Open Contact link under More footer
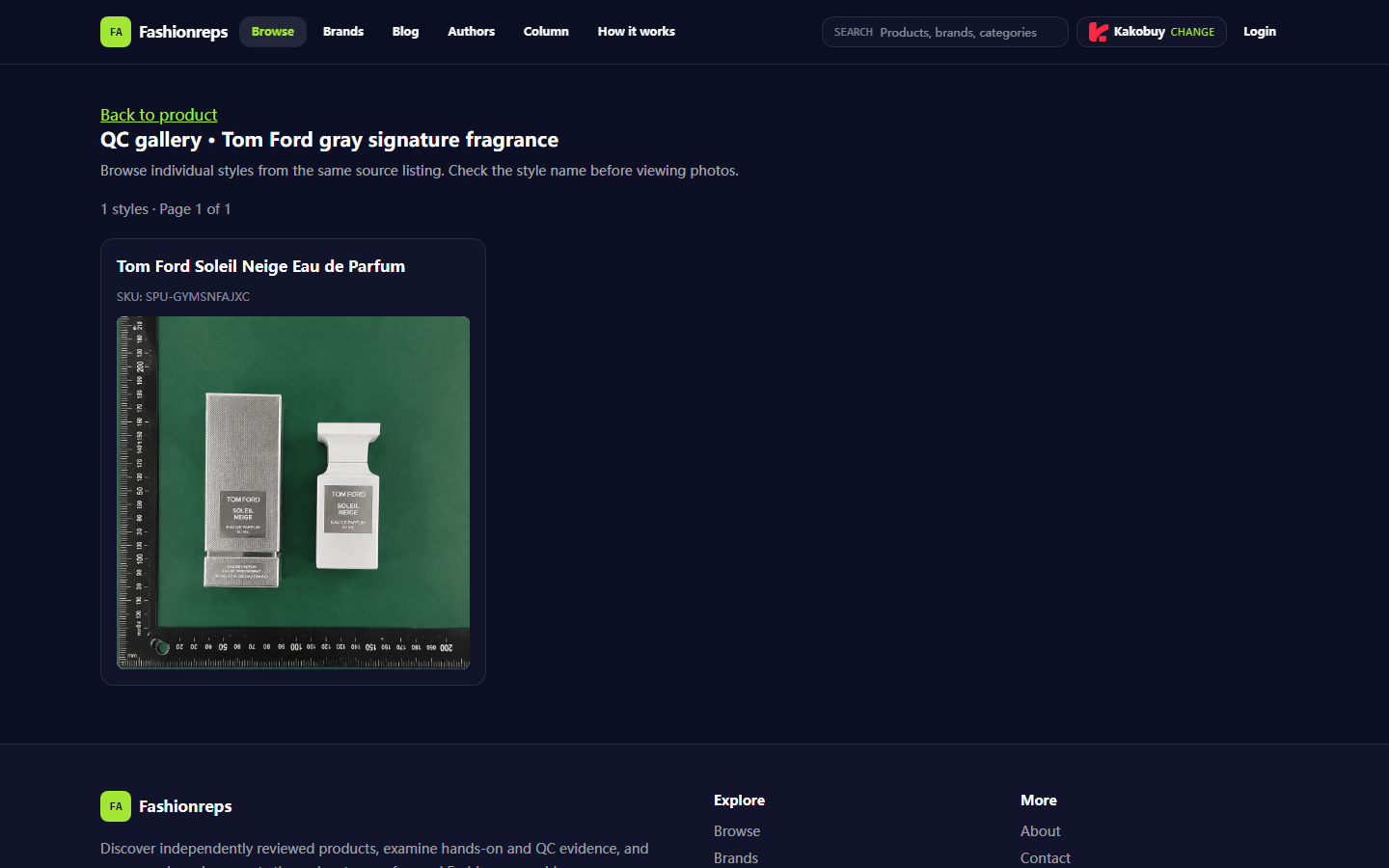1389x868 pixels. pos(1046,858)
